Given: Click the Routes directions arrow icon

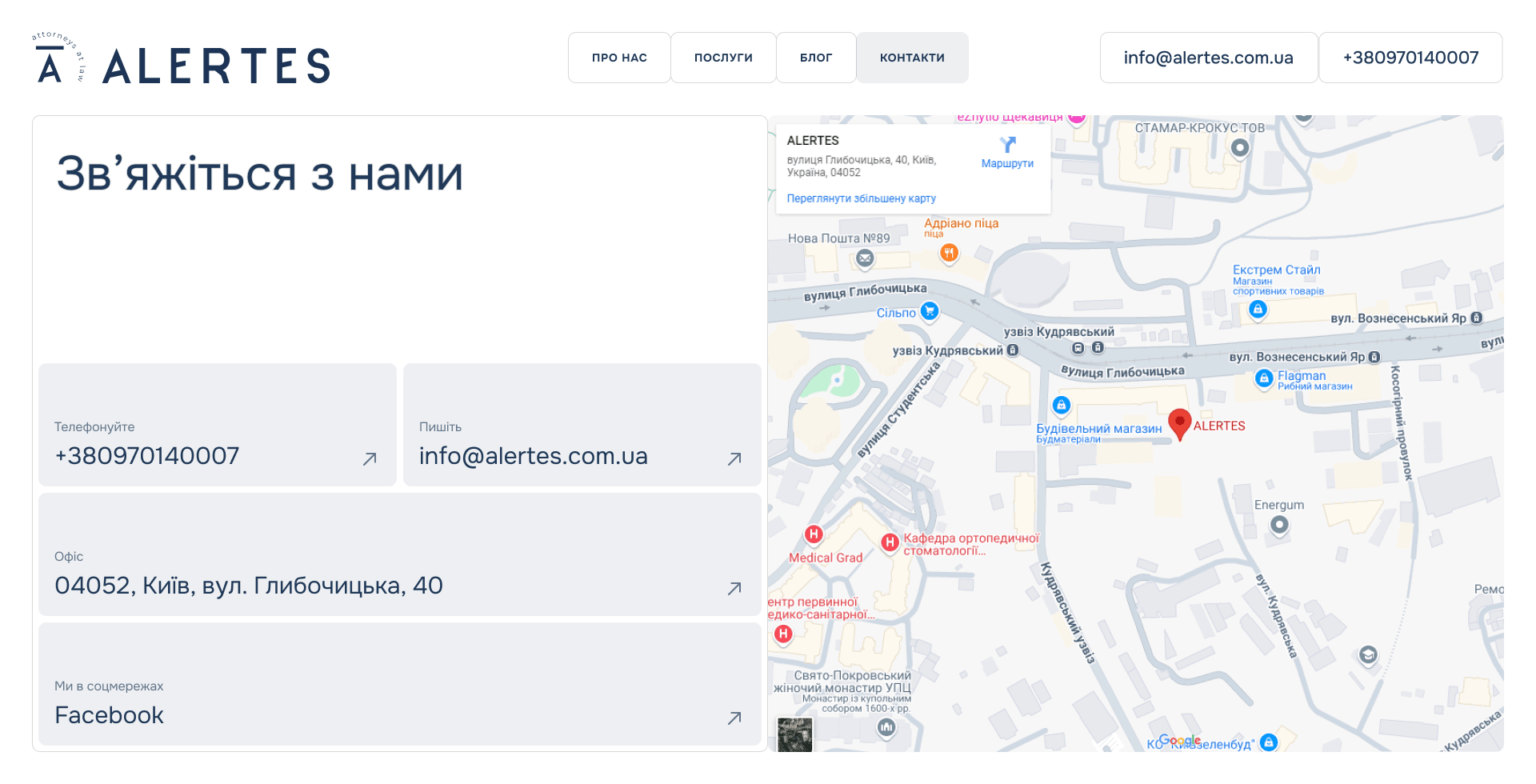Looking at the screenshot, I should click(1007, 146).
